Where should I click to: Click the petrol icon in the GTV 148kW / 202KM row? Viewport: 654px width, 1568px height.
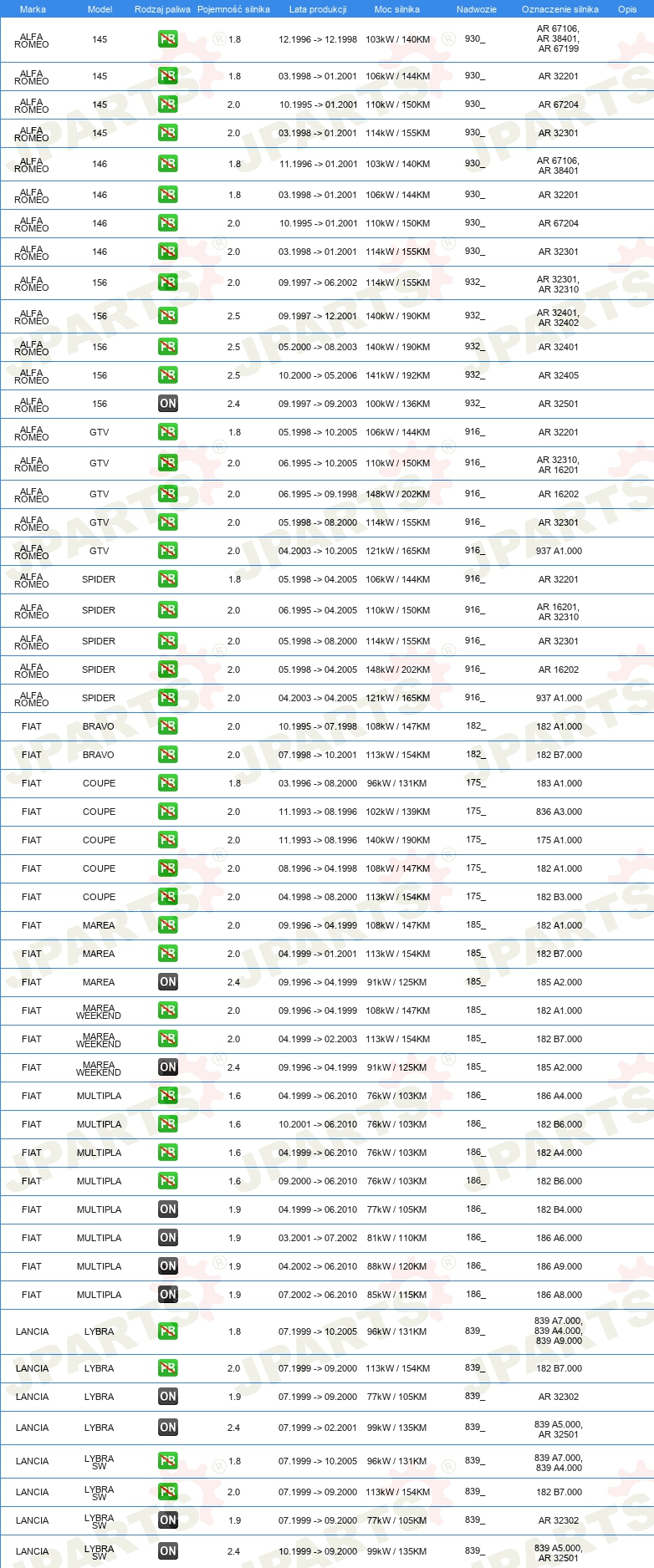tap(168, 494)
